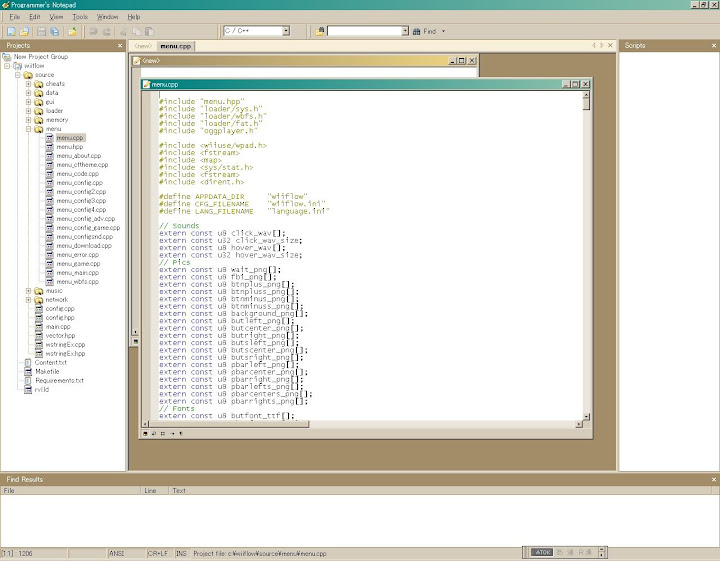Switch to the <new> document tab
Viewport: 720px width, 561px height.
pos(143,46)
